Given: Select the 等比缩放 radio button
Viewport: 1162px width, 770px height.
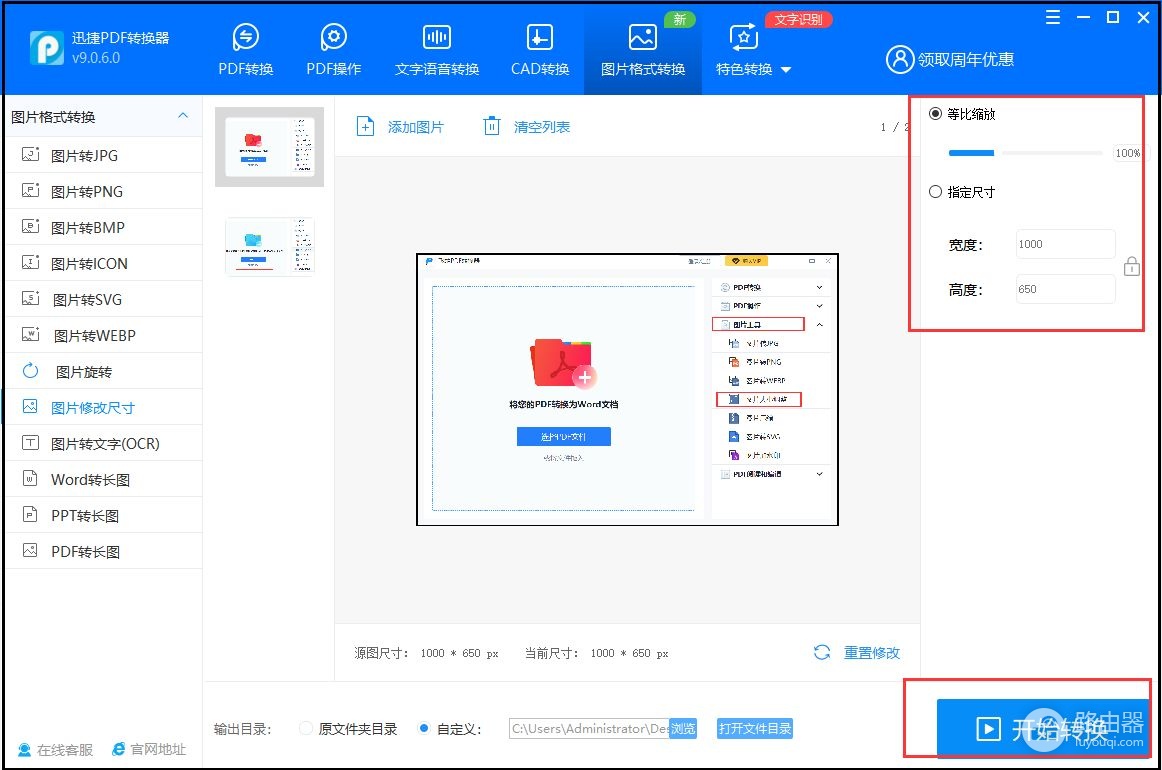Looking at the screenshot, I should pyautogui.click(x=935, y=113).
